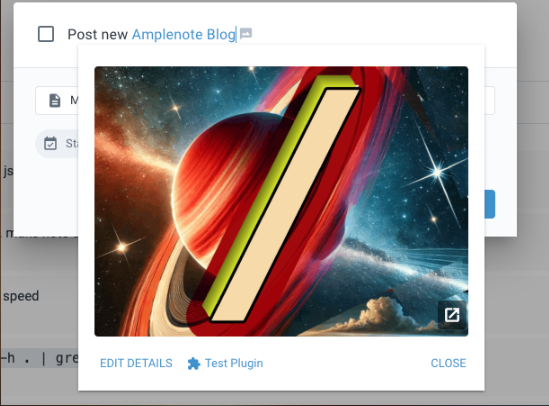Place cursor in the "Post new" task text
The height and width of the screenshot is (406, 549).
coord(97,34)
